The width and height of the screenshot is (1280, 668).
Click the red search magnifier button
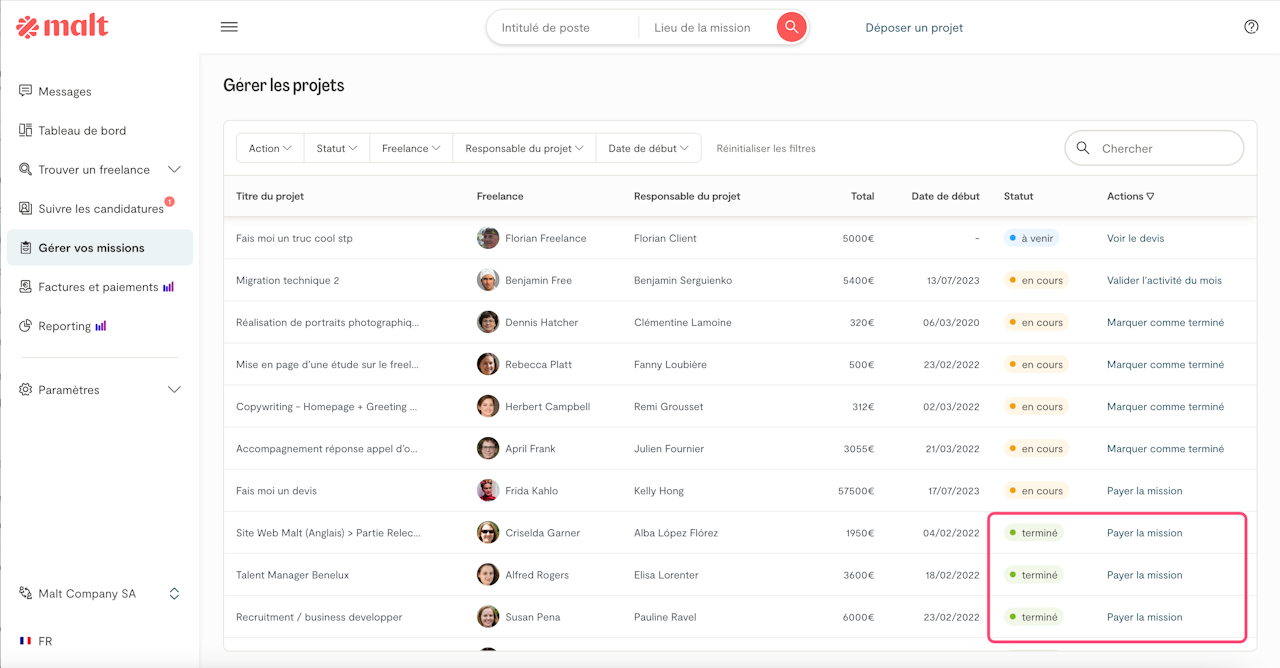tap(791, 27)
